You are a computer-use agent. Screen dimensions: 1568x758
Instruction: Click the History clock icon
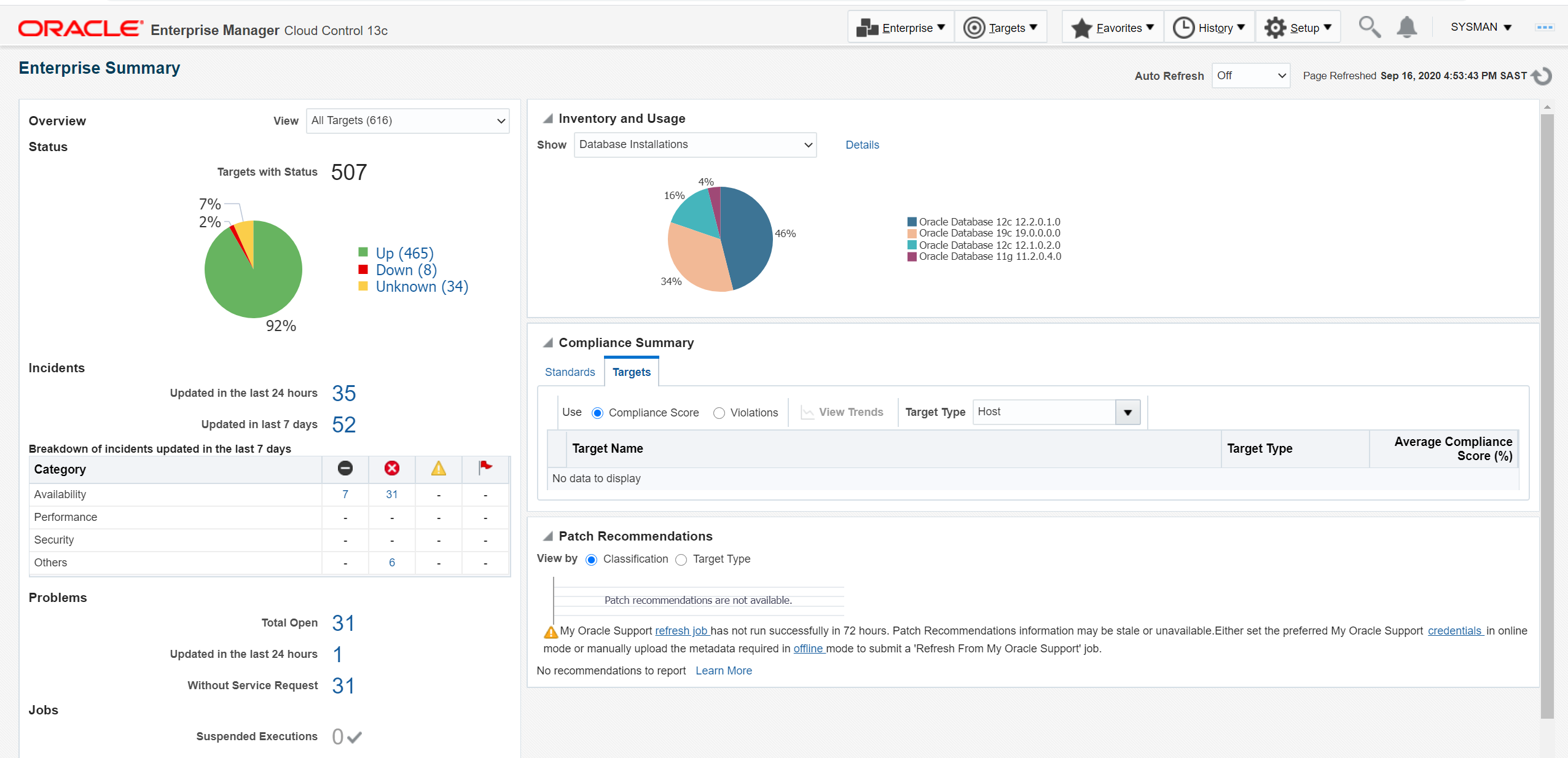pyautogui.click(x=1183, y=28)
